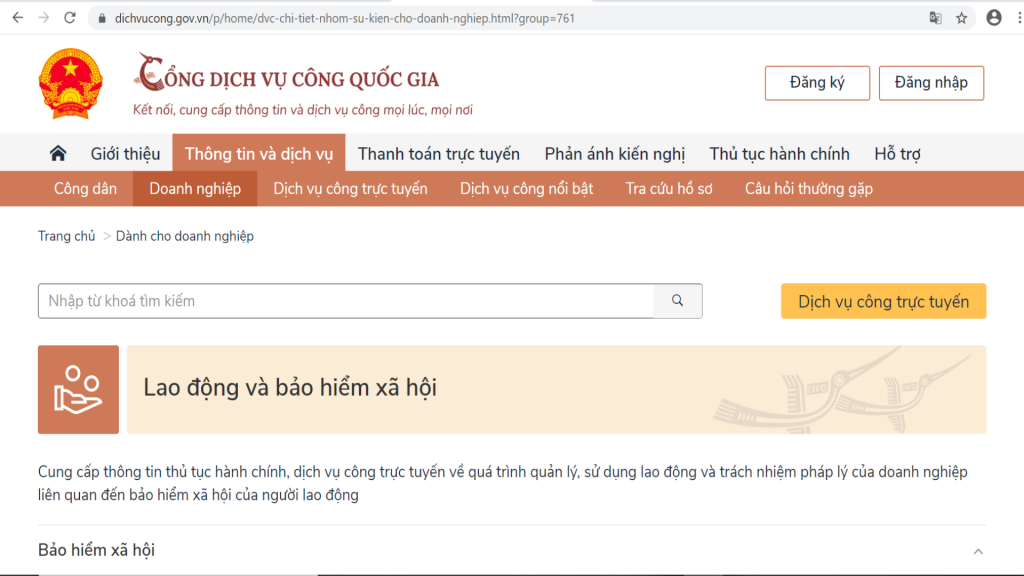Click the Đăng nhập button
1024x576 pixels.
click(931, 83)
